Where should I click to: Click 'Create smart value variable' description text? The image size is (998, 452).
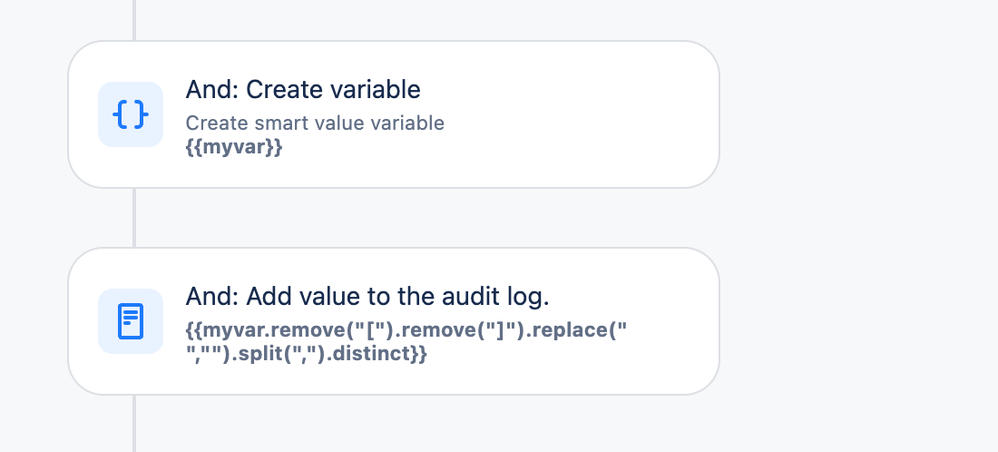coord(315,123)
